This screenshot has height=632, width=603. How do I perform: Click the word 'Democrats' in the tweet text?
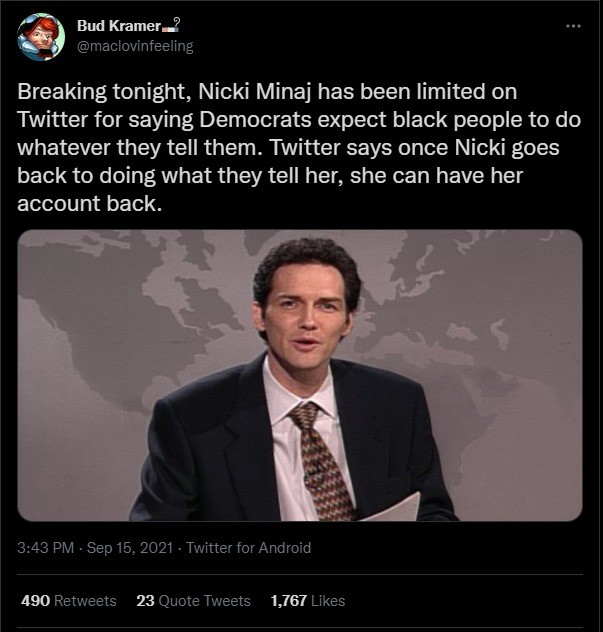pyautogui.click(x=255, y=120)
